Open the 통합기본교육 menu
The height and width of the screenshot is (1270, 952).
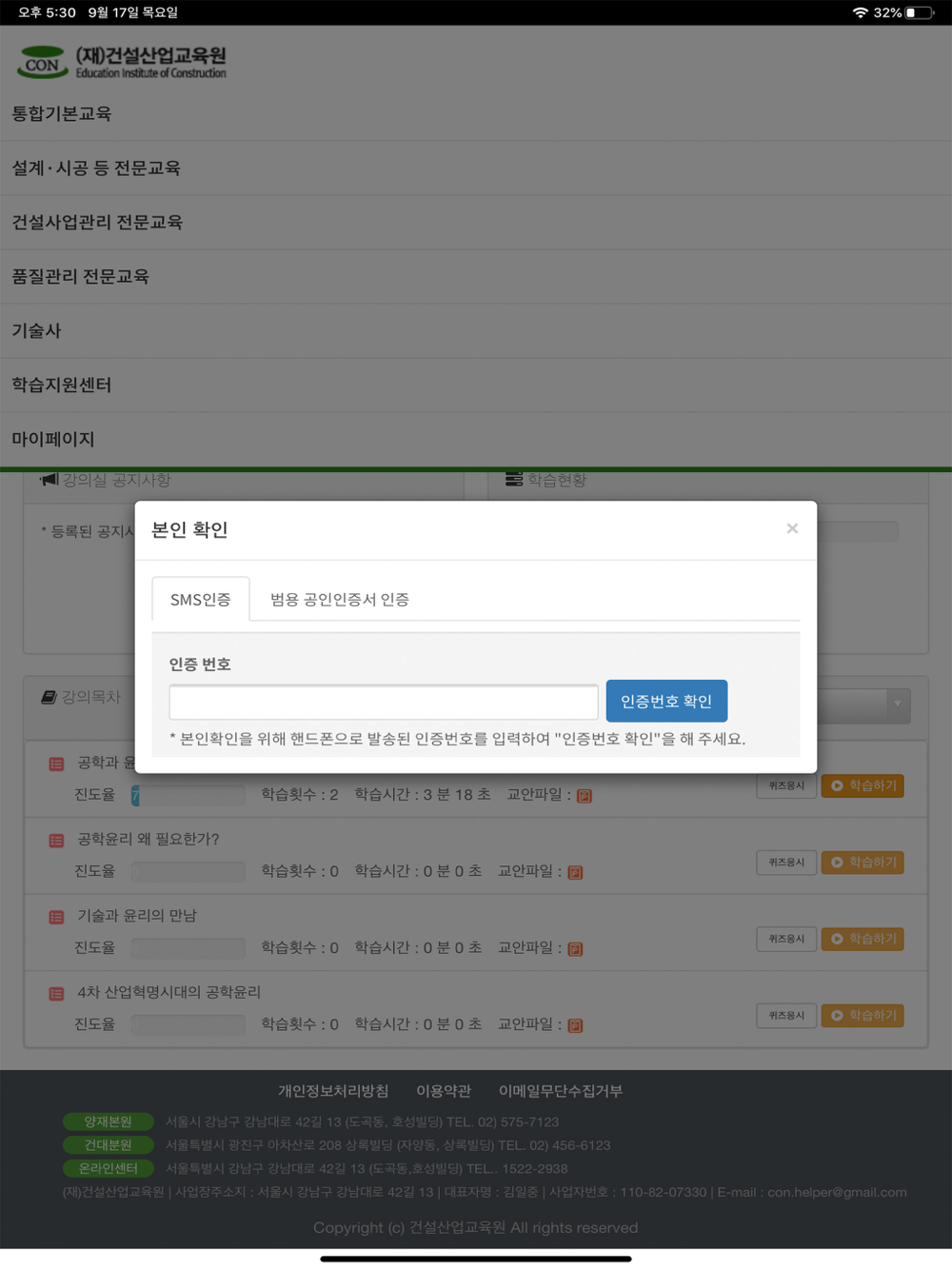pos(62,114)
